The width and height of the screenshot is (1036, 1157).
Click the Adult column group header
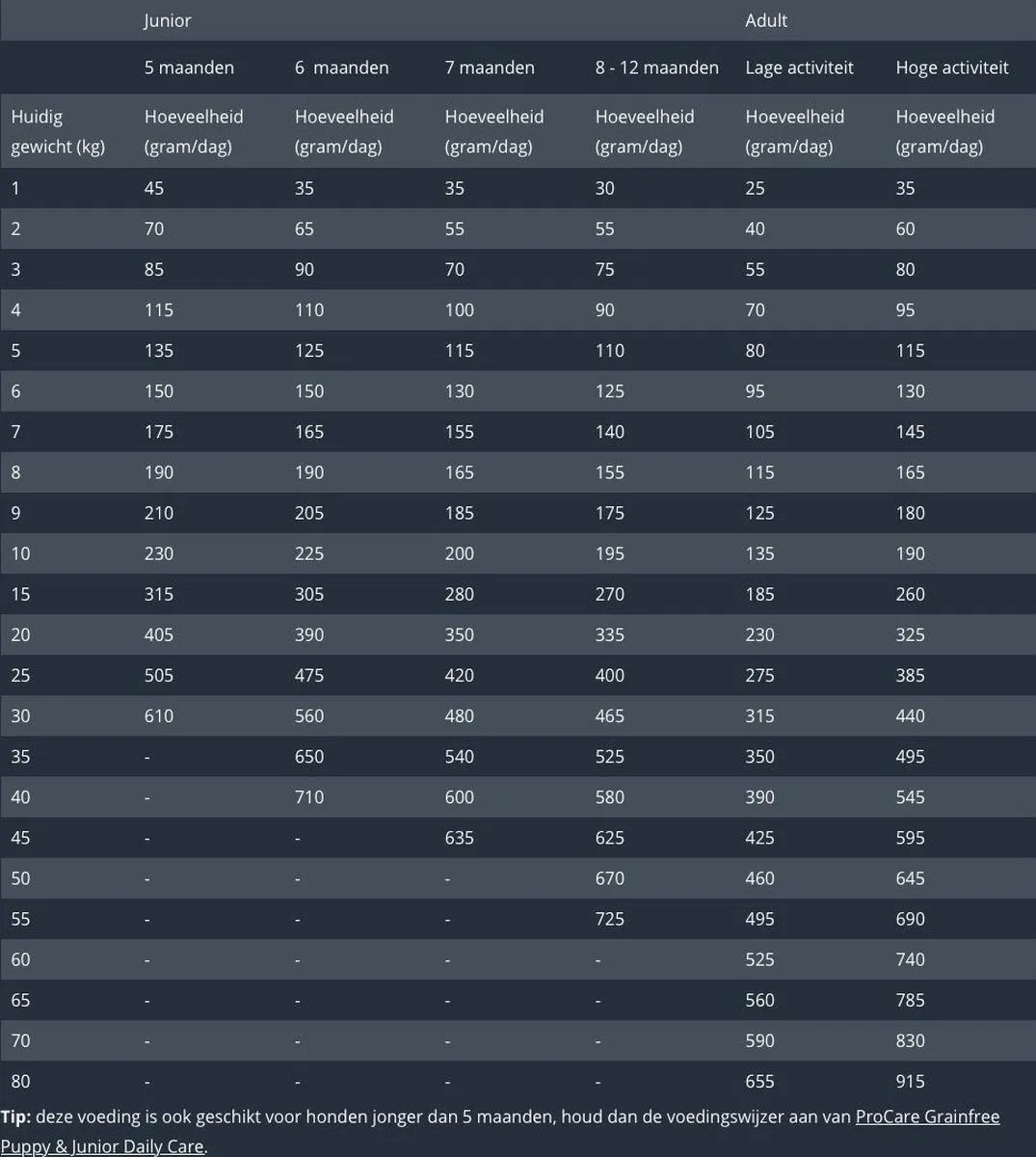(x=766, y=20)
